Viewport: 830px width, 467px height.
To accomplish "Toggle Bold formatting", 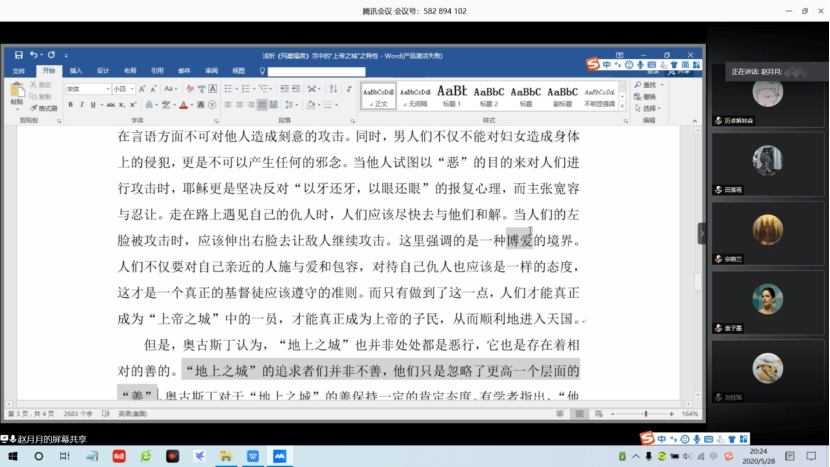I will click(71, 105).
